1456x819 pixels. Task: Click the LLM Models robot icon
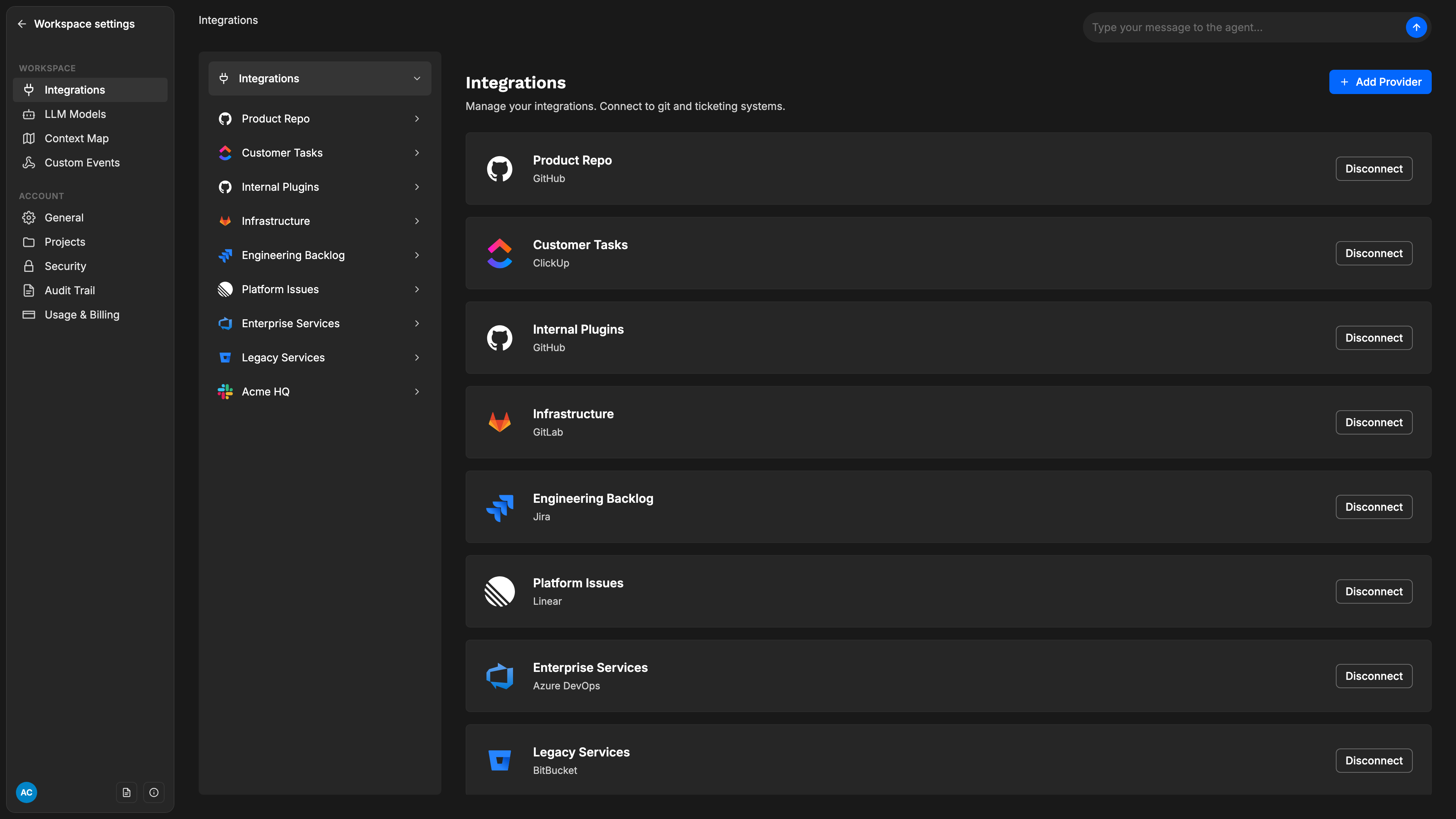coord(29,114)
